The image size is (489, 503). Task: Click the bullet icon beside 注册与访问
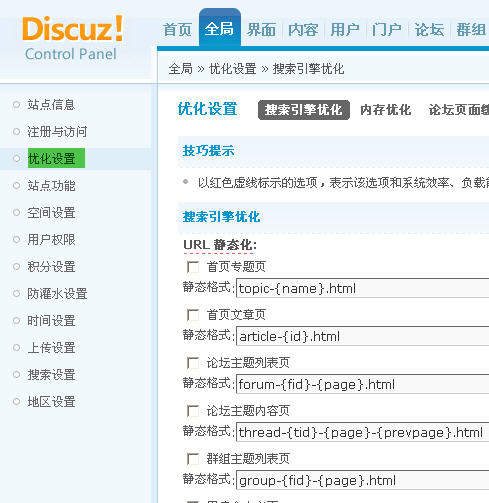click(16, 132)
